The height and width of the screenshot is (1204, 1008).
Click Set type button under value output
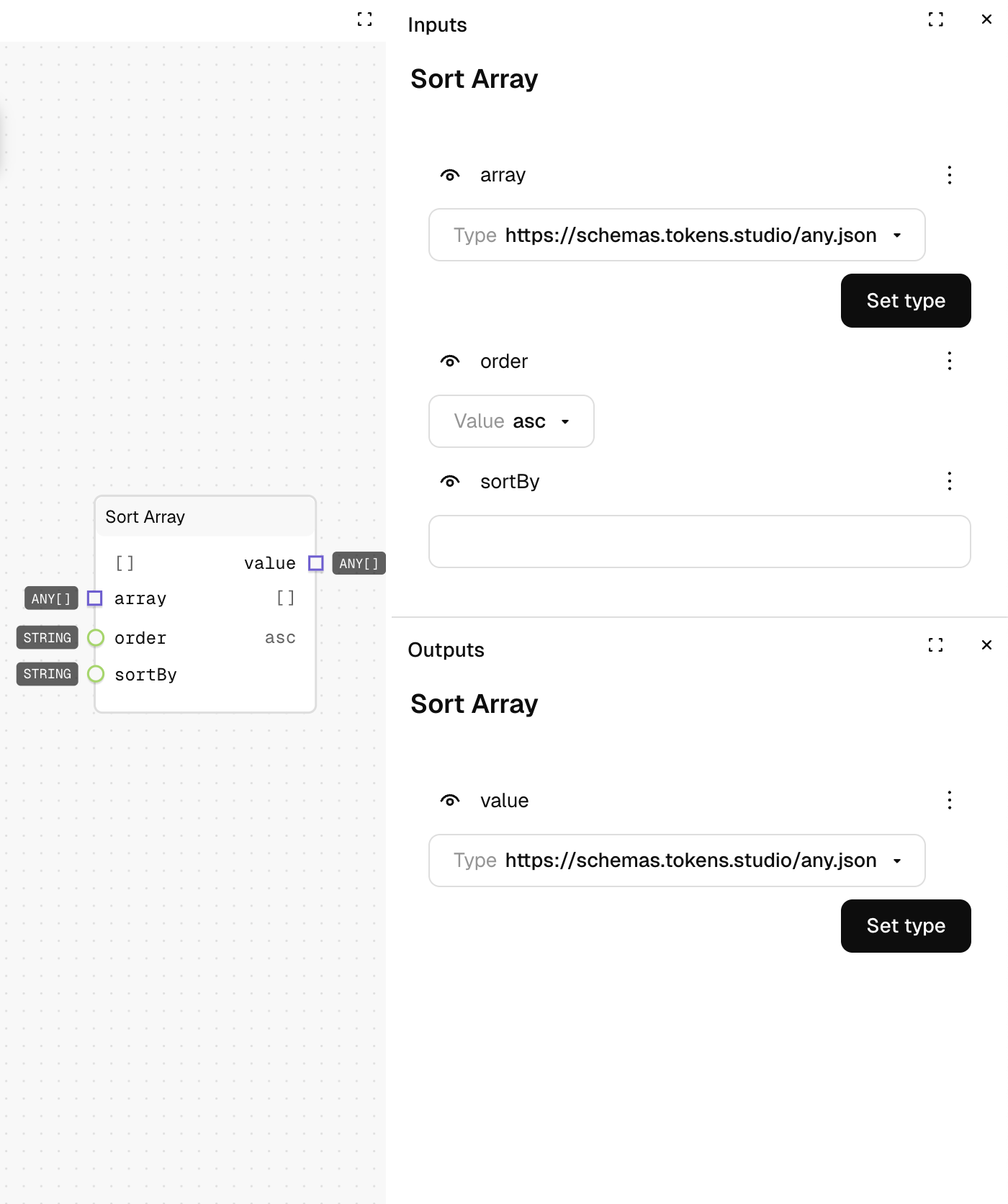tap(906, 926)
